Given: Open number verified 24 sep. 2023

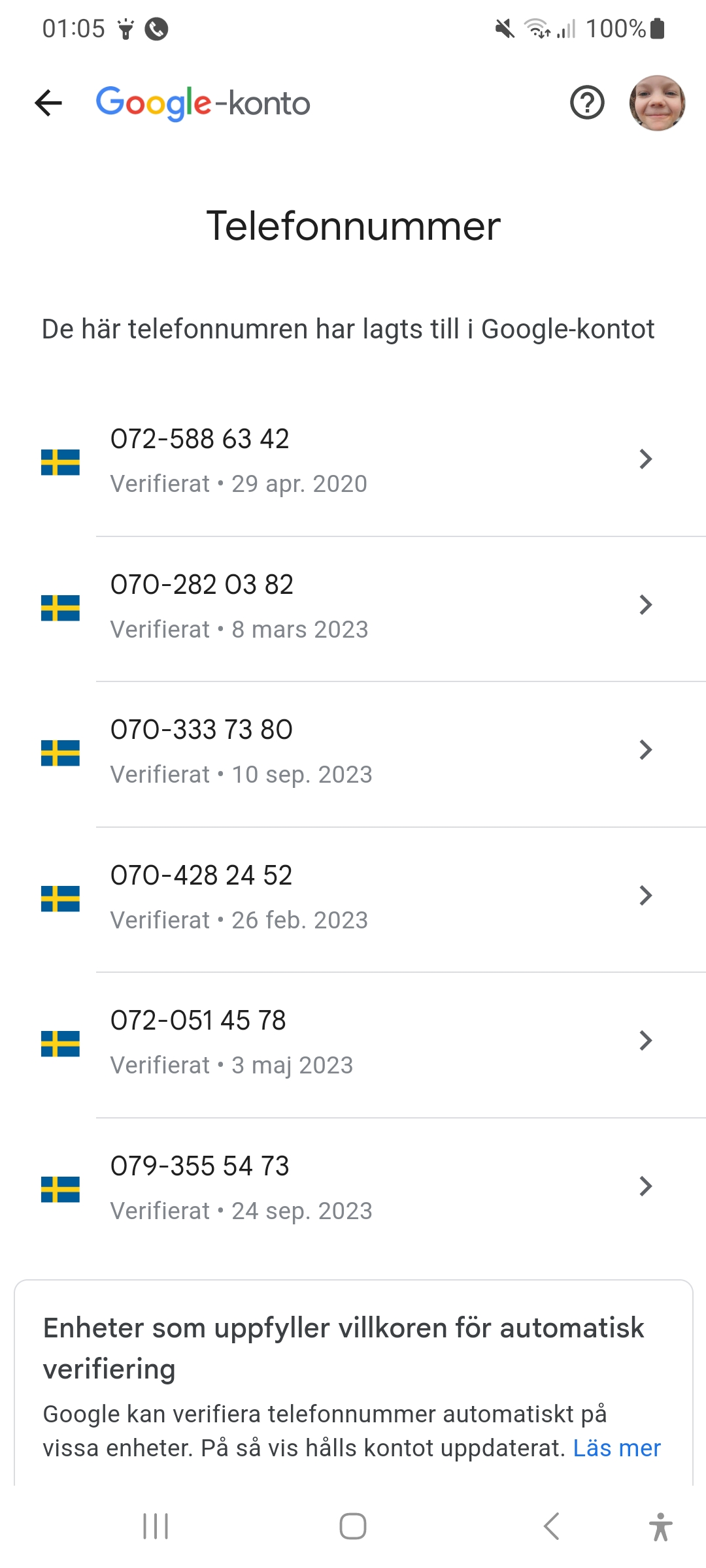Looking at the screenshot, I should click(241, 1211).
